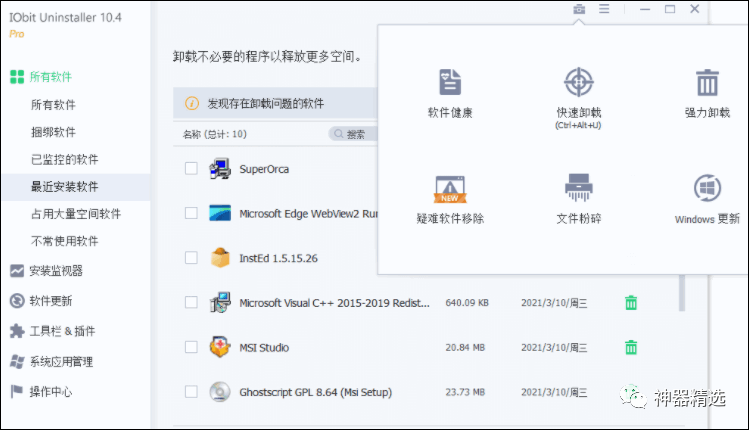The width and height of the screenshot is (749, 430).
Task: Open the 软件健康 (Software Health) tool
Action: tap(449, 83)
